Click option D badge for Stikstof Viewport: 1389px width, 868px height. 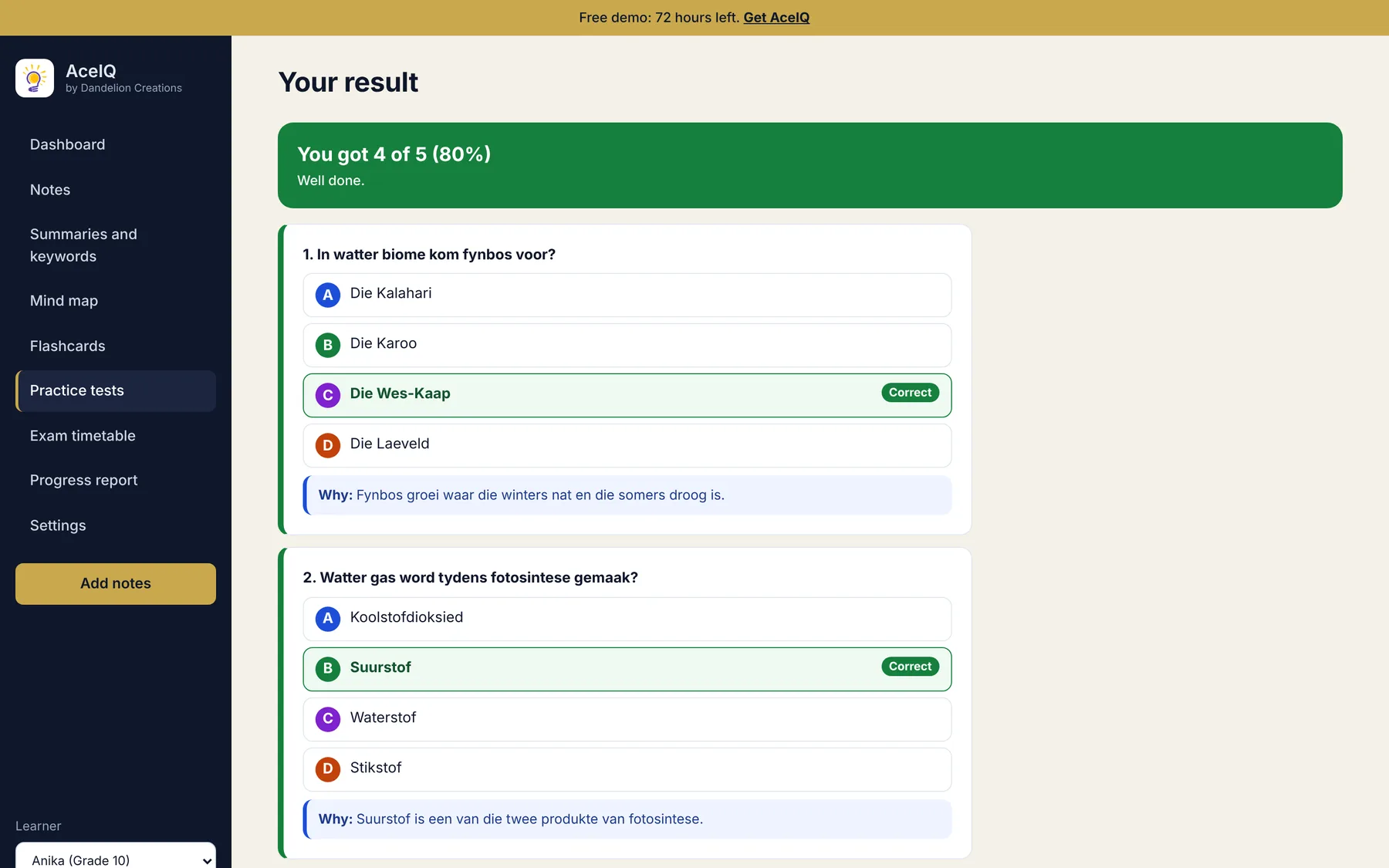pos(328,769)
